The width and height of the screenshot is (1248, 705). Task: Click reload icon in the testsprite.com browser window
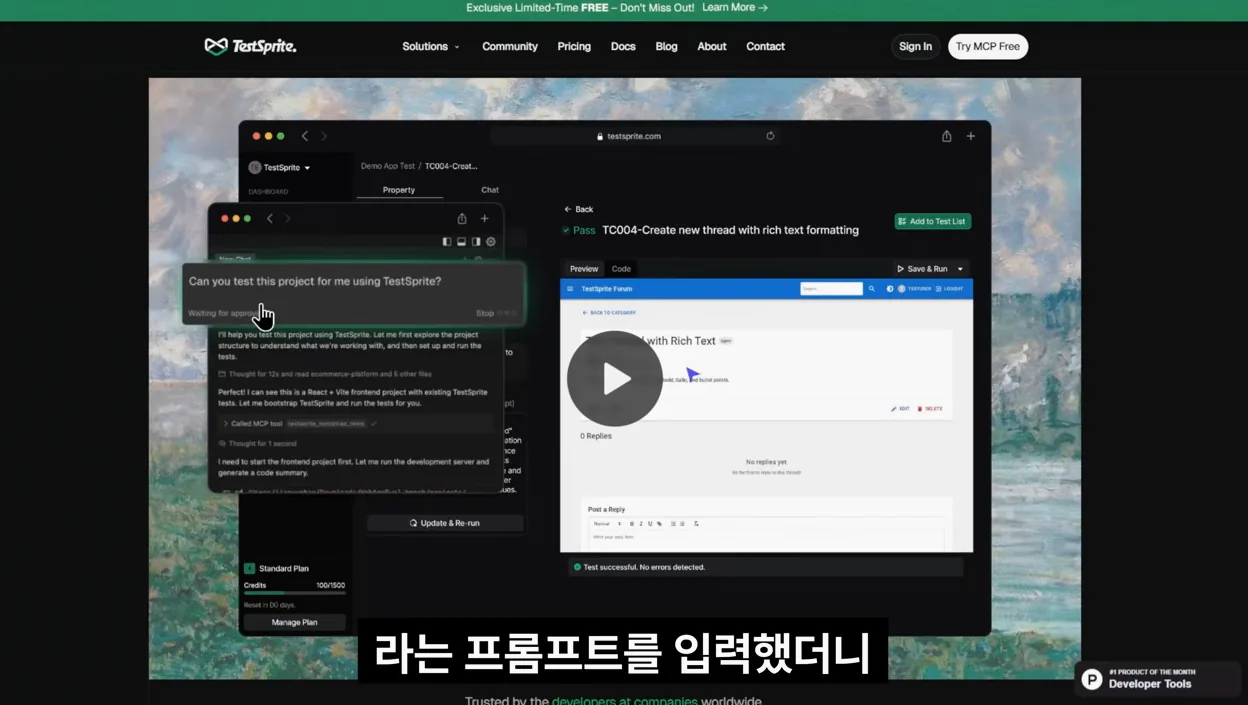[770, 136]
